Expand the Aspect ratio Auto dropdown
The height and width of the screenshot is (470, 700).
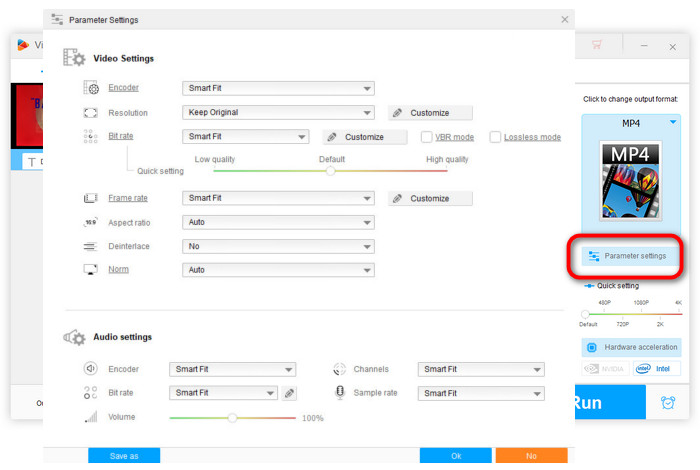tap(278, 222)
